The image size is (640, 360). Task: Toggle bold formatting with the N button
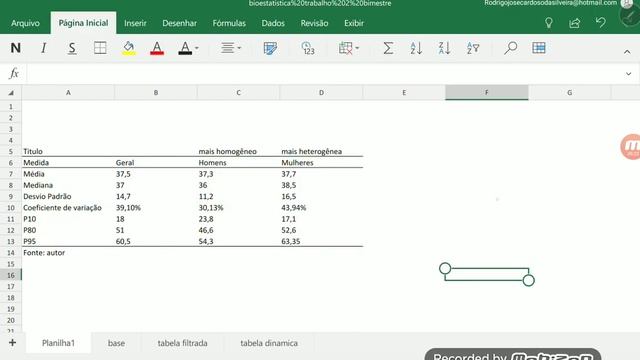click(x=16, y=48)
